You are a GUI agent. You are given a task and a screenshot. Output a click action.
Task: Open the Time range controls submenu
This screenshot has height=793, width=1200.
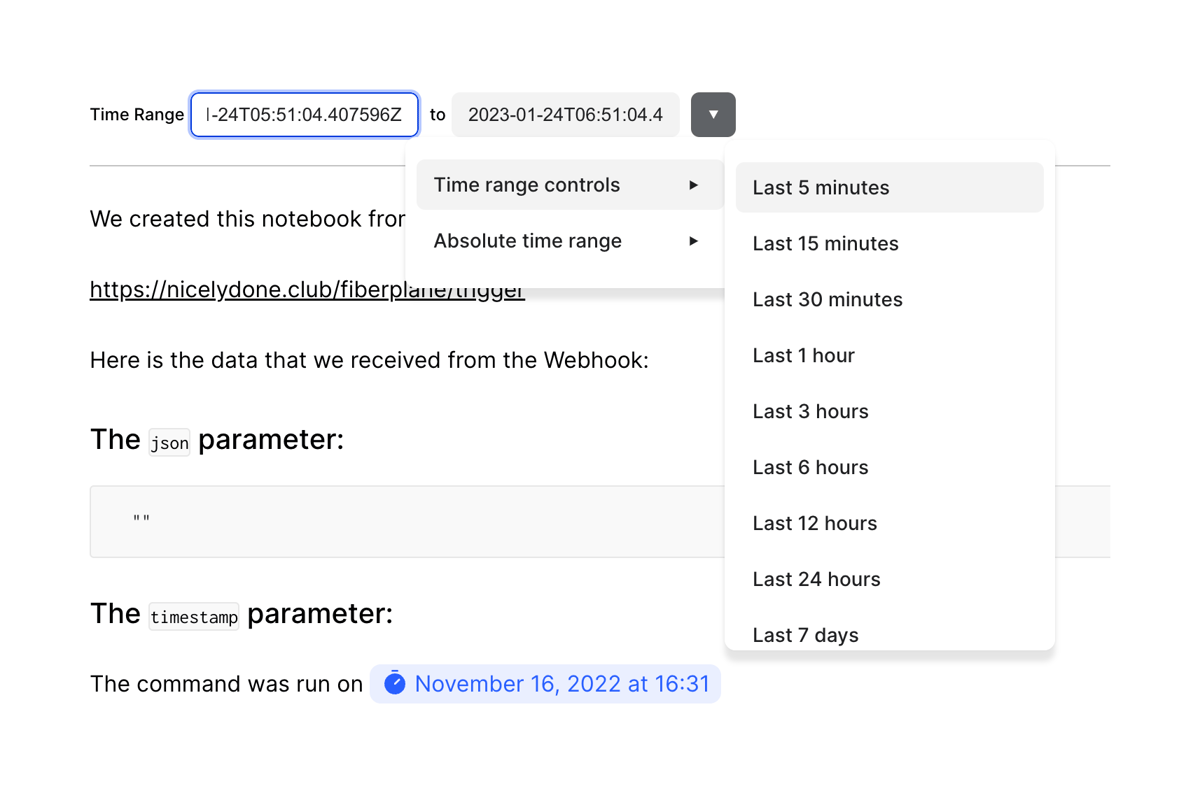click(x=527, y=185)
